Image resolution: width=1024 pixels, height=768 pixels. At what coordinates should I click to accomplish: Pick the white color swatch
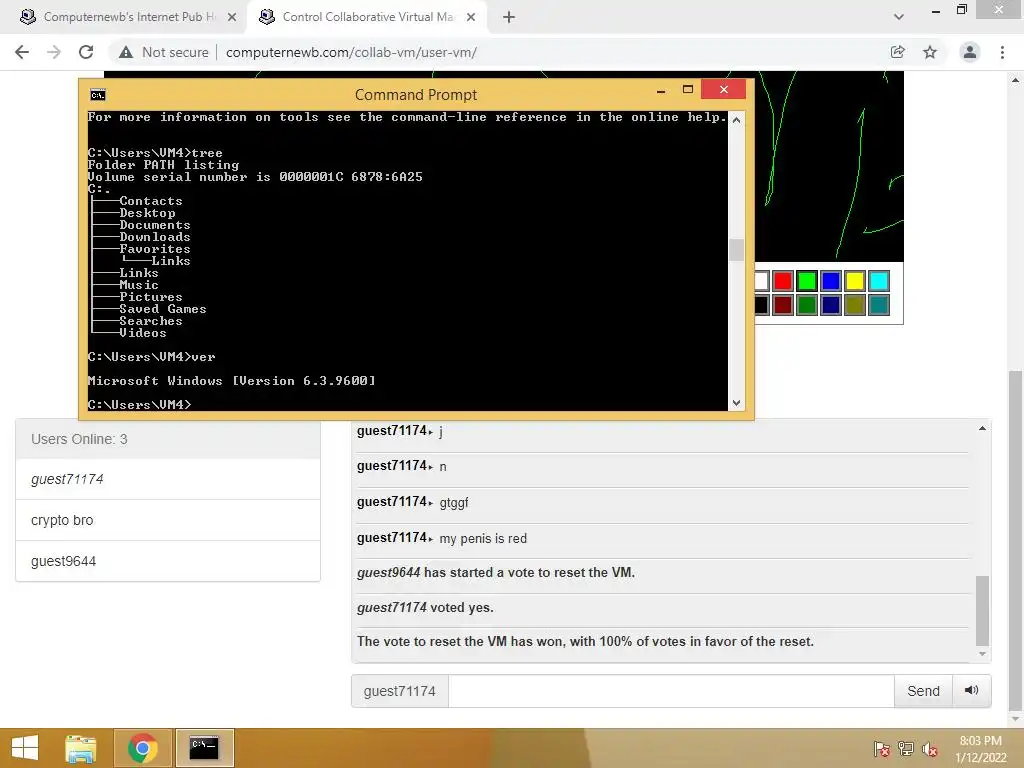pos(761,281)
